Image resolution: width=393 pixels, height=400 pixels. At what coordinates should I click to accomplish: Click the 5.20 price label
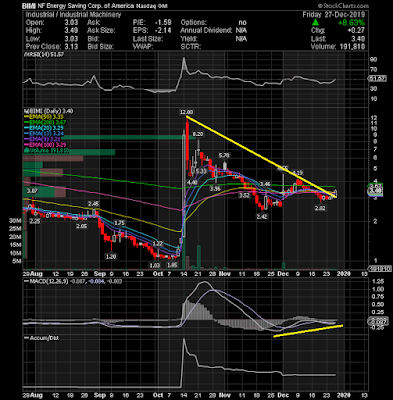pos(224,156)
